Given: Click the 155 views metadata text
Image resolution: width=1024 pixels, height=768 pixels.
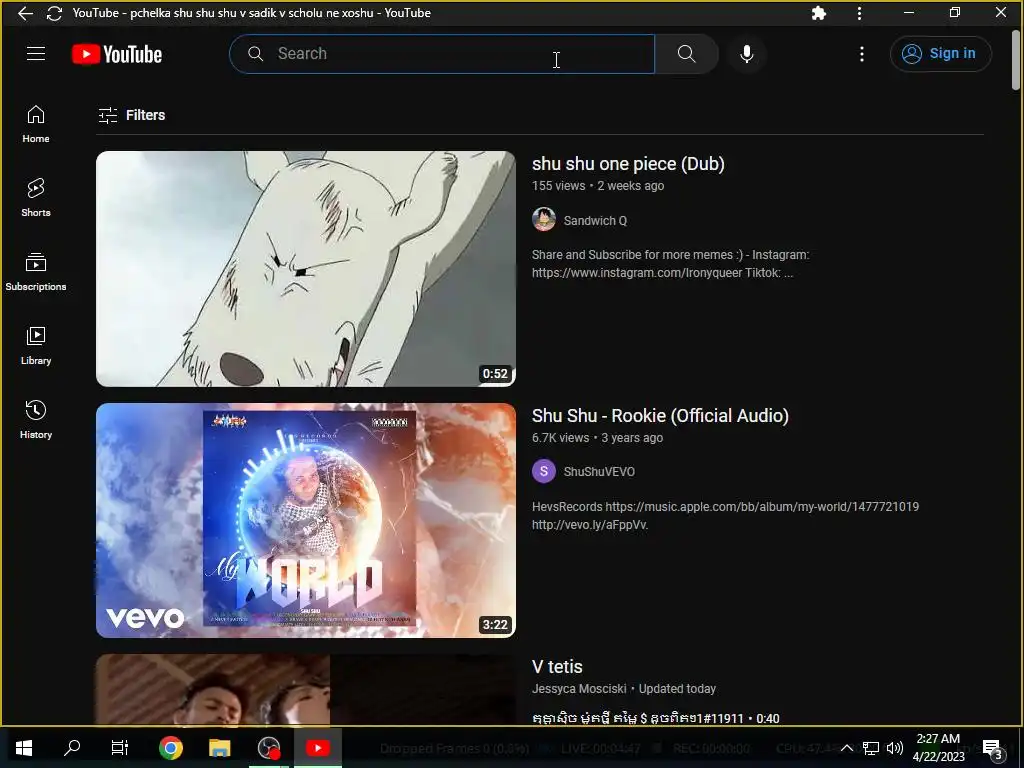Looking at the screenshot, I should tap(558, 185).
